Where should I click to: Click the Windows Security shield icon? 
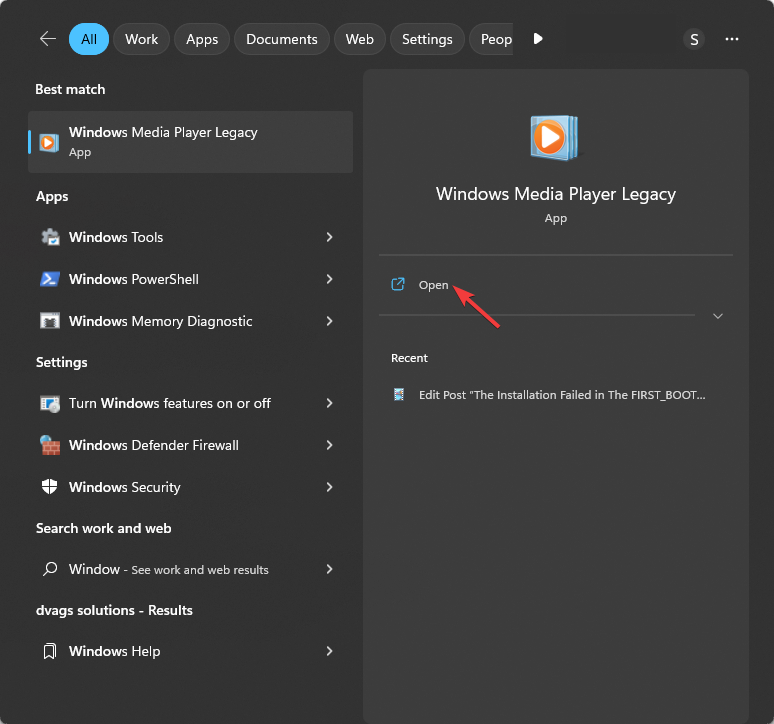(49, 487)
